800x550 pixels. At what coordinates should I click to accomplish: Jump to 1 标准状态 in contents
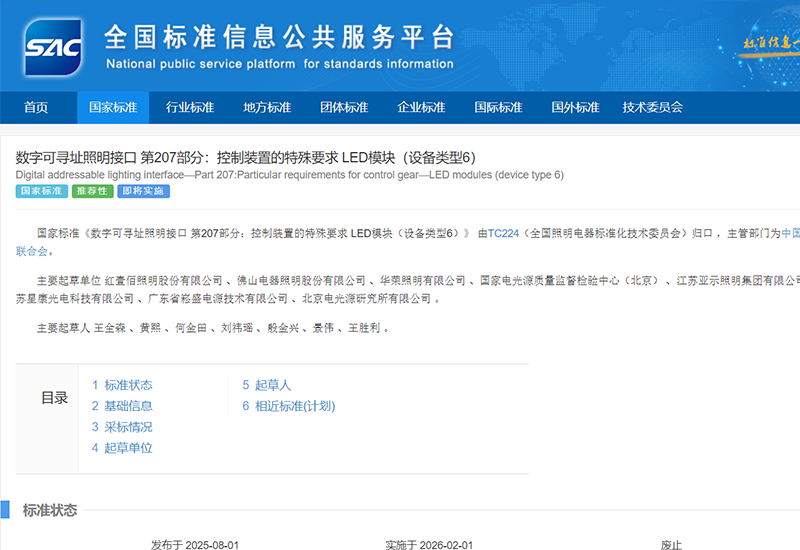tap(123, 385)
